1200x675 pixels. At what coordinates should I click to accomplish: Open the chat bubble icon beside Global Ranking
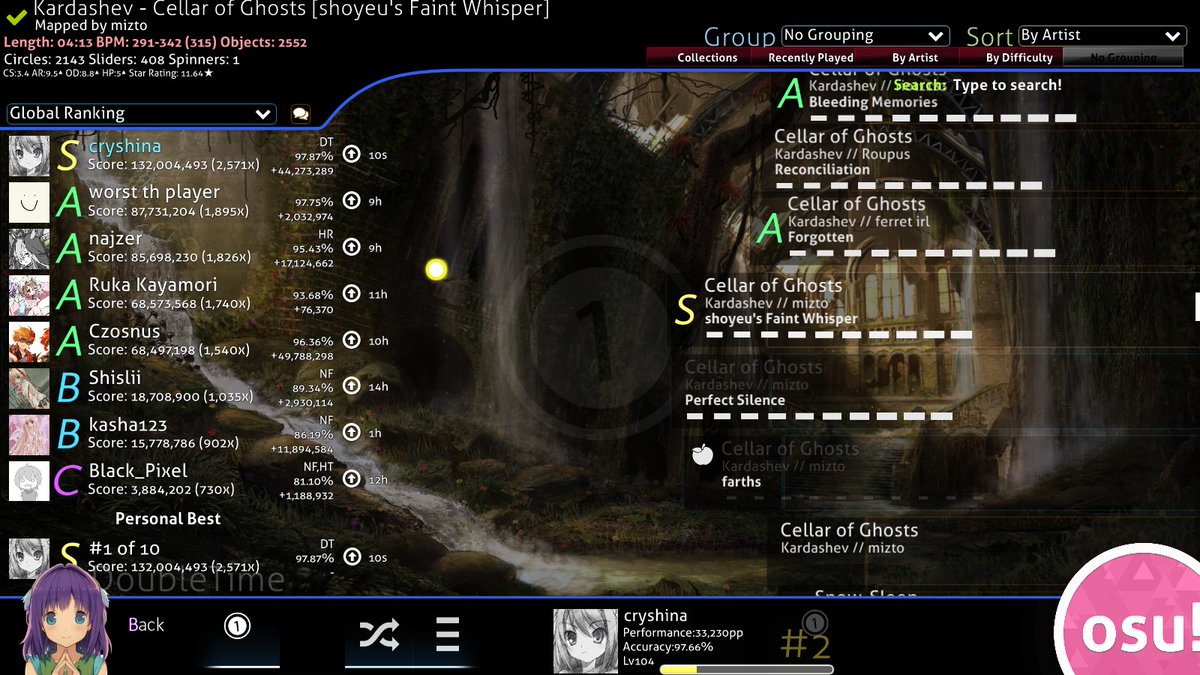click(x=300, y=114)
